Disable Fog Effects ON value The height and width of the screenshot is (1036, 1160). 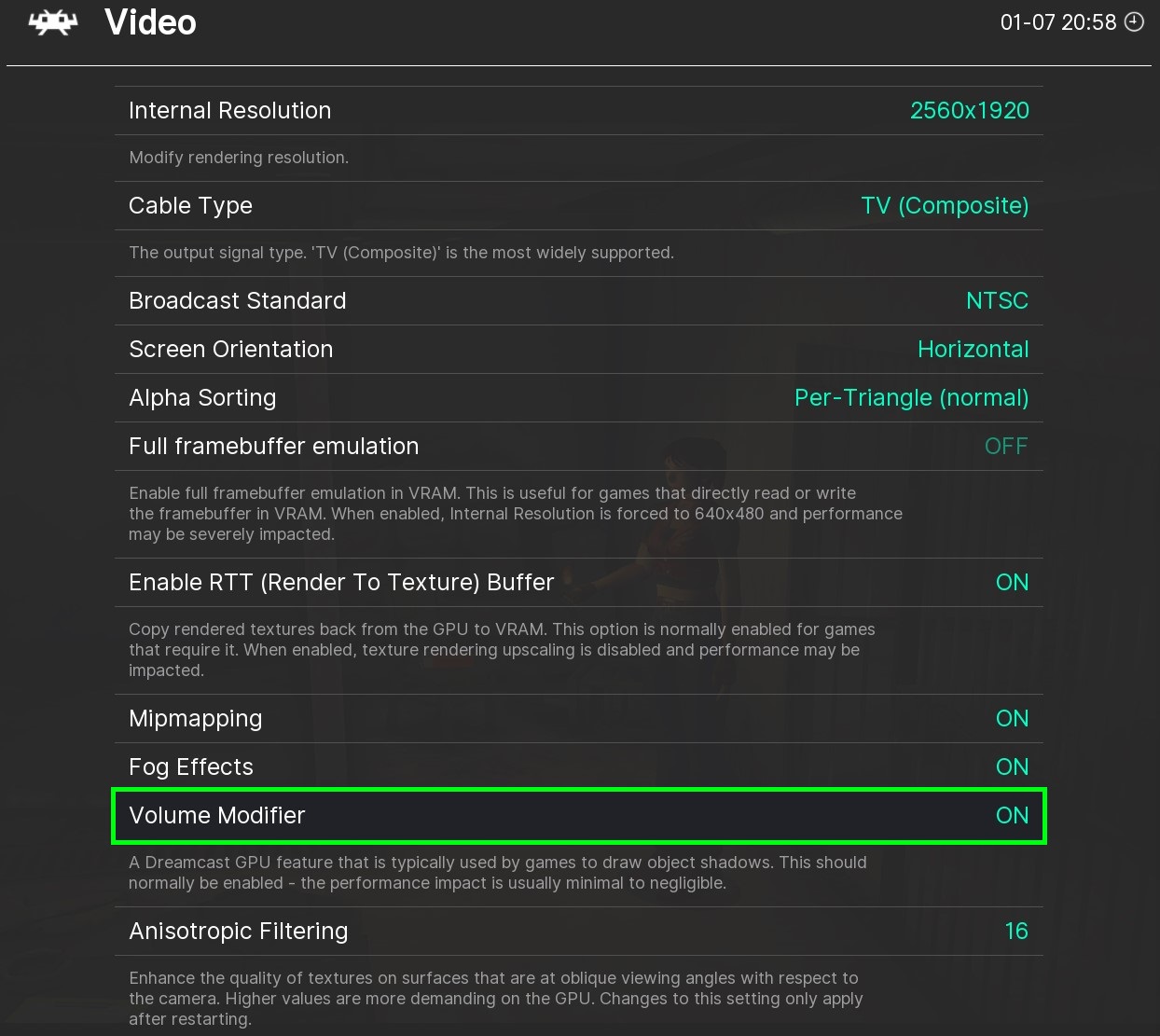1012,767
